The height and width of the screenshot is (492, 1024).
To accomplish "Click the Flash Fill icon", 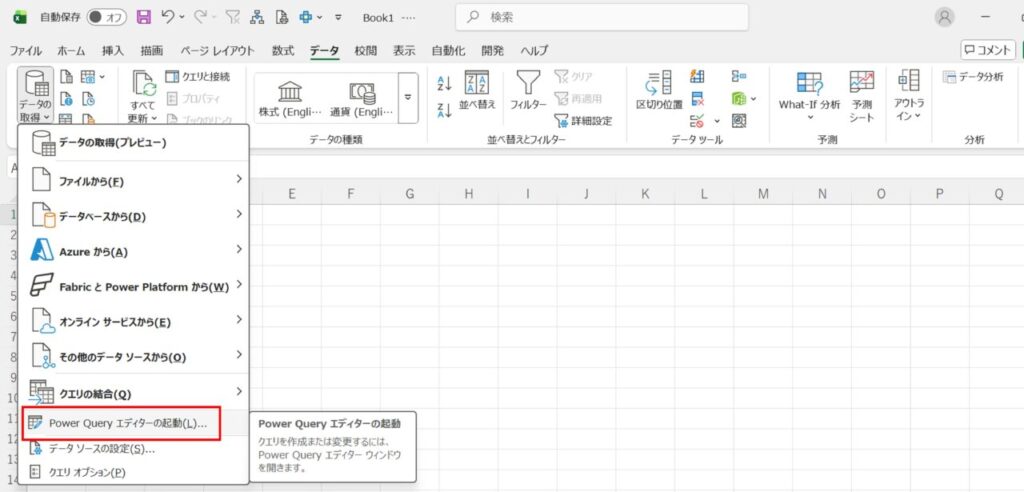I will pyautogui.click(x=697, y=77).
